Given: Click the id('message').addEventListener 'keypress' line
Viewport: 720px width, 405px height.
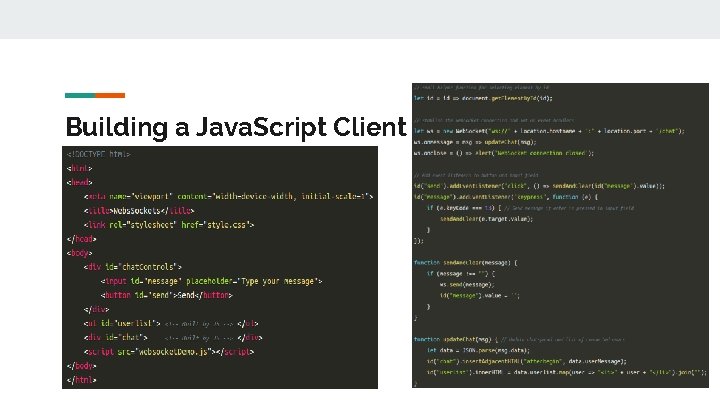Looking at the screenshot, I should (506, 197).
